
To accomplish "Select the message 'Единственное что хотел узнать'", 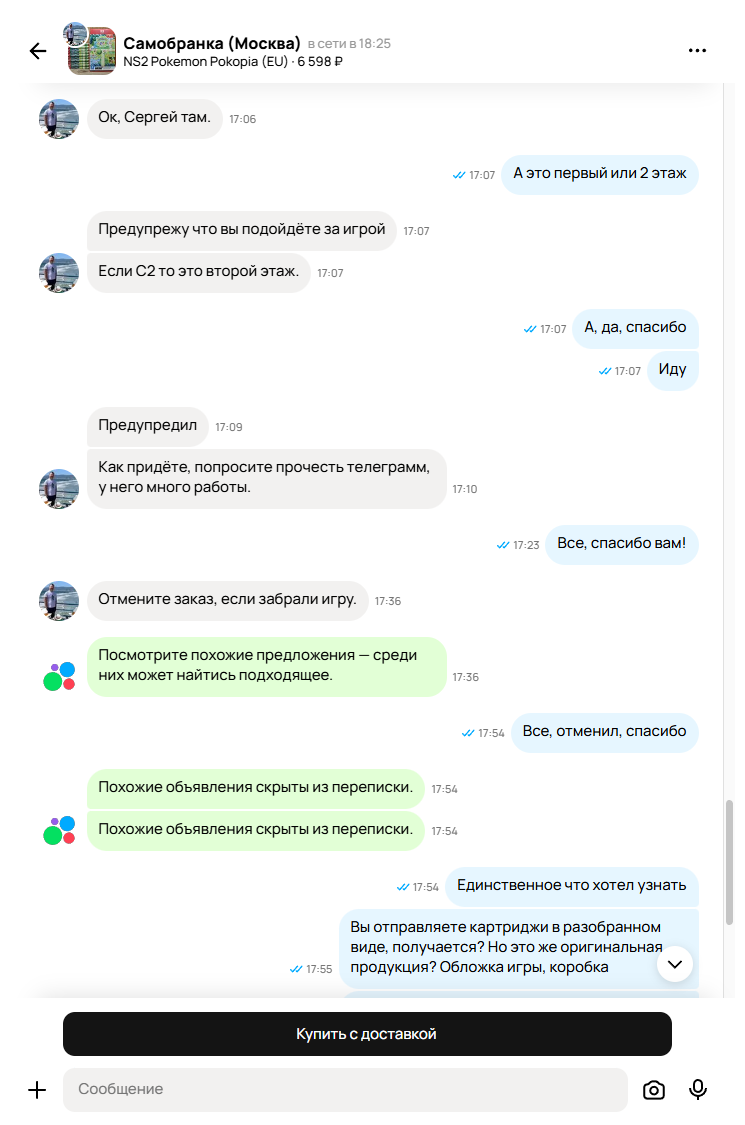I will pos(571,886).
